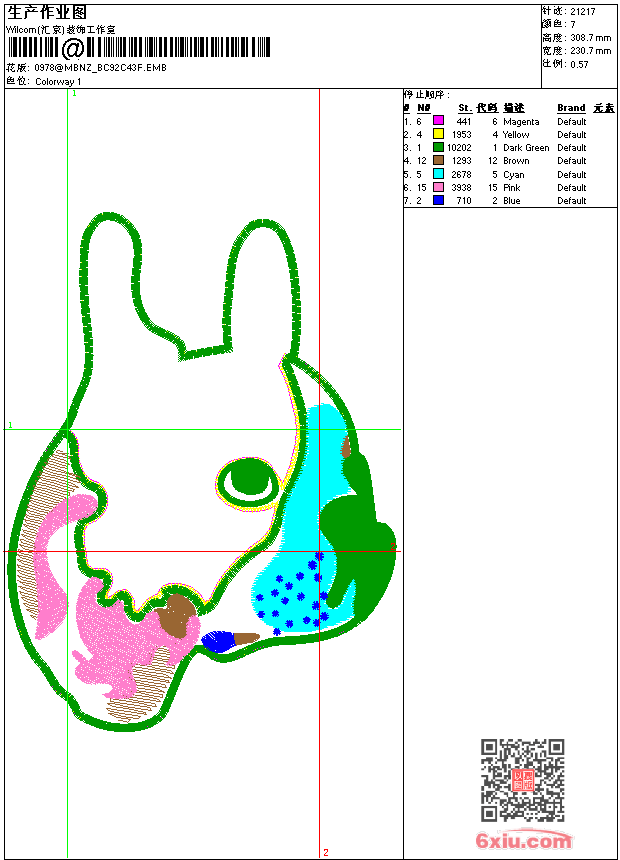Click the QR code image

coord(523,779)
